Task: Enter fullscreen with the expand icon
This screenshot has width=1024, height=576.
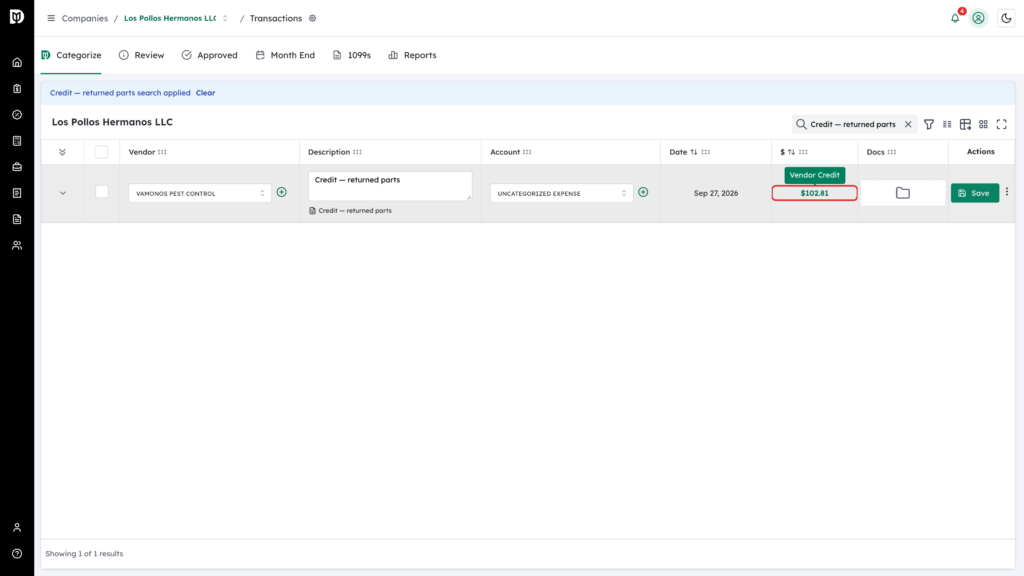Action: tap(1002, 124)
